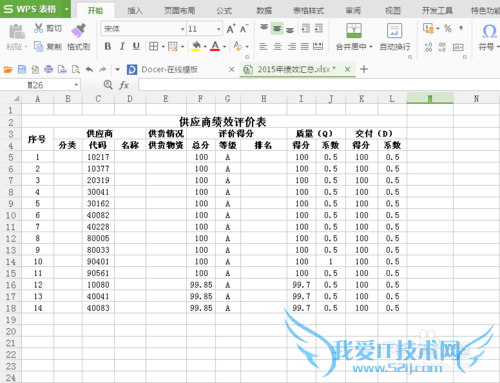
Task: Open the borders dropdown arrow
Action: (x=163, y=47)
